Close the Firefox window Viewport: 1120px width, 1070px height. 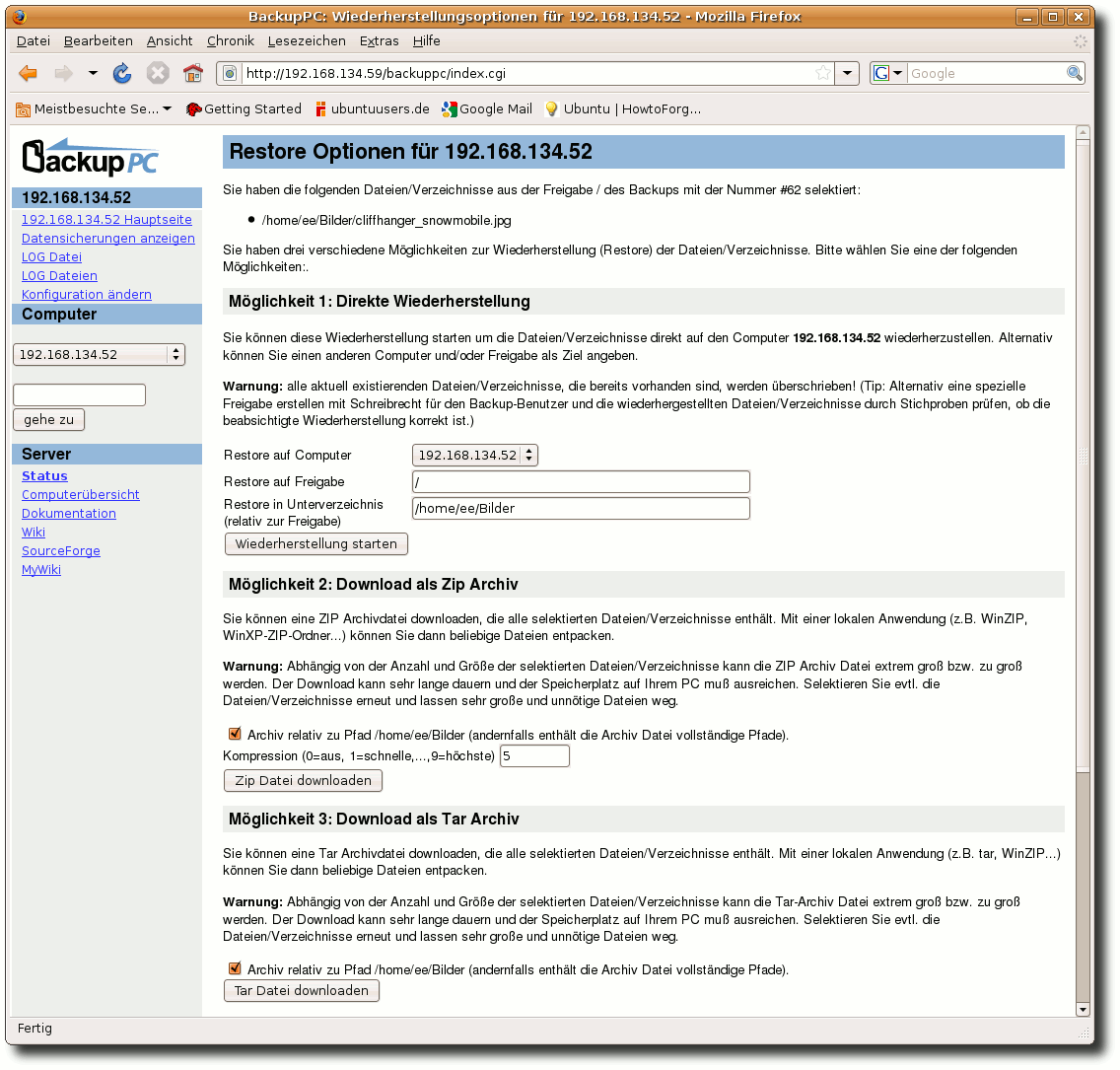(x=1079, y=17)
